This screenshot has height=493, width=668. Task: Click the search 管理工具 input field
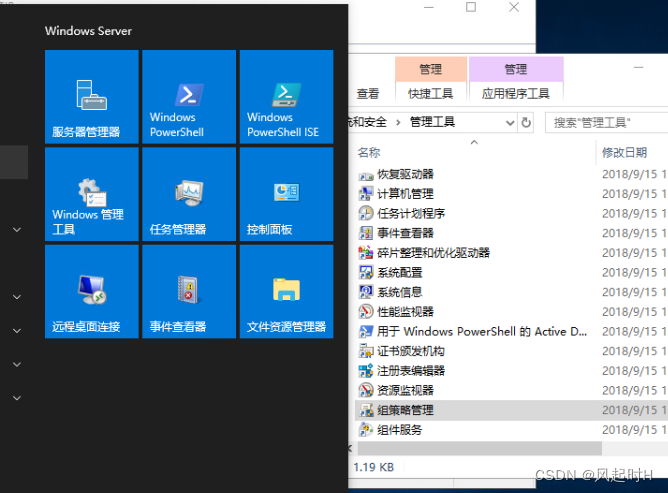pos(607,123)
